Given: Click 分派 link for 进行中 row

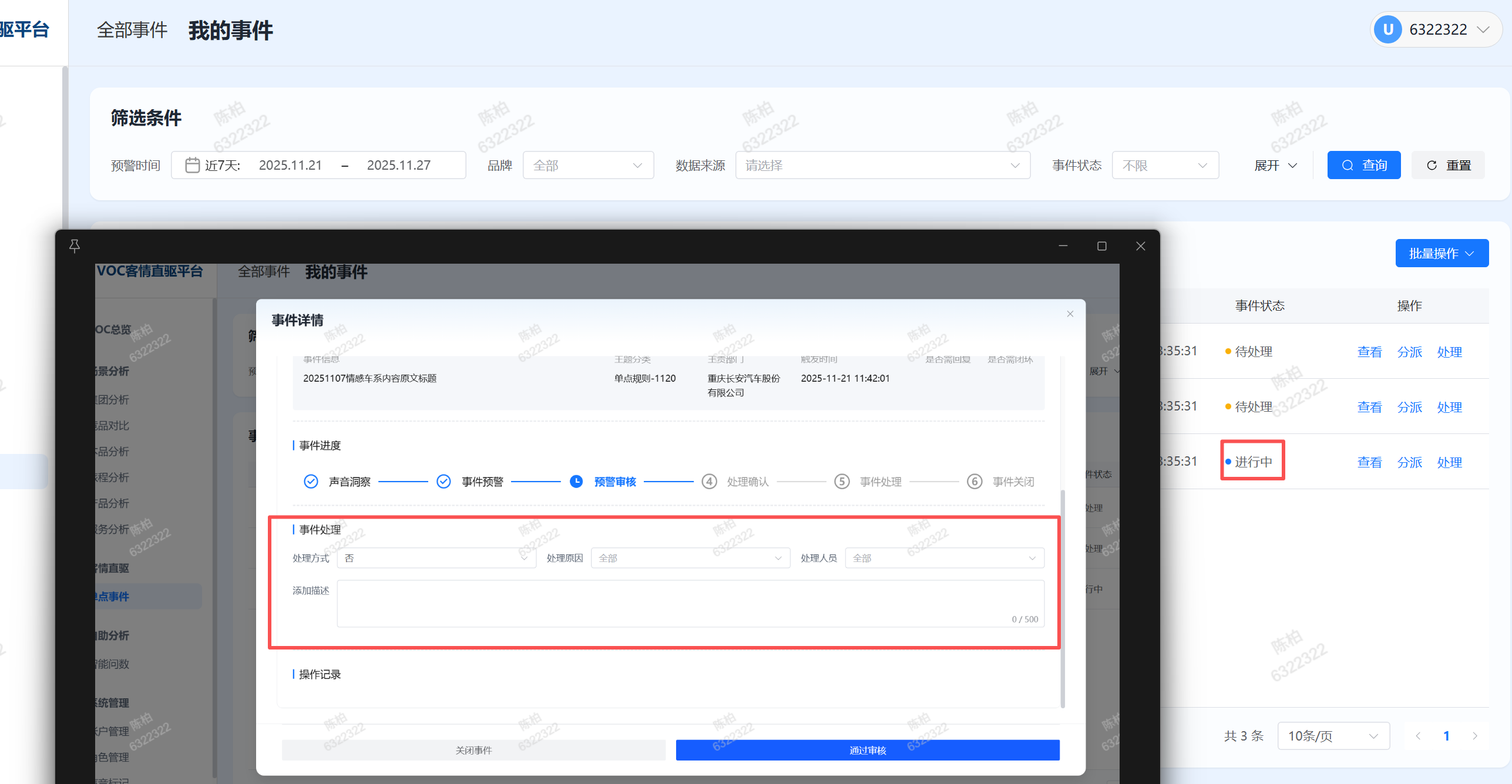Looking at the screenshot, I should click(1409, 463).
